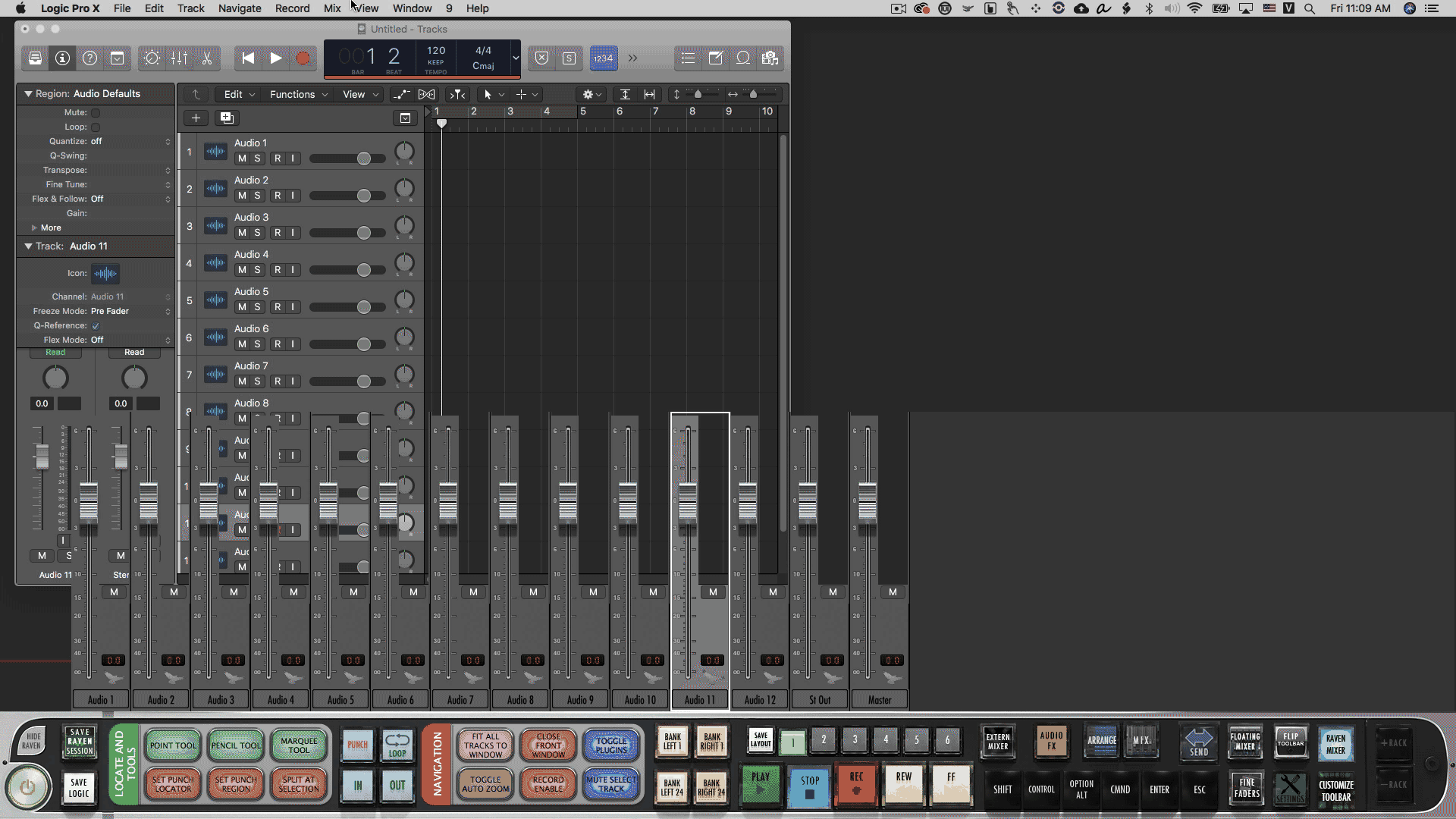This screenshot has height=819, width=1456.
Task: Open the Functions dropdown menu
Action: (299, 95)
